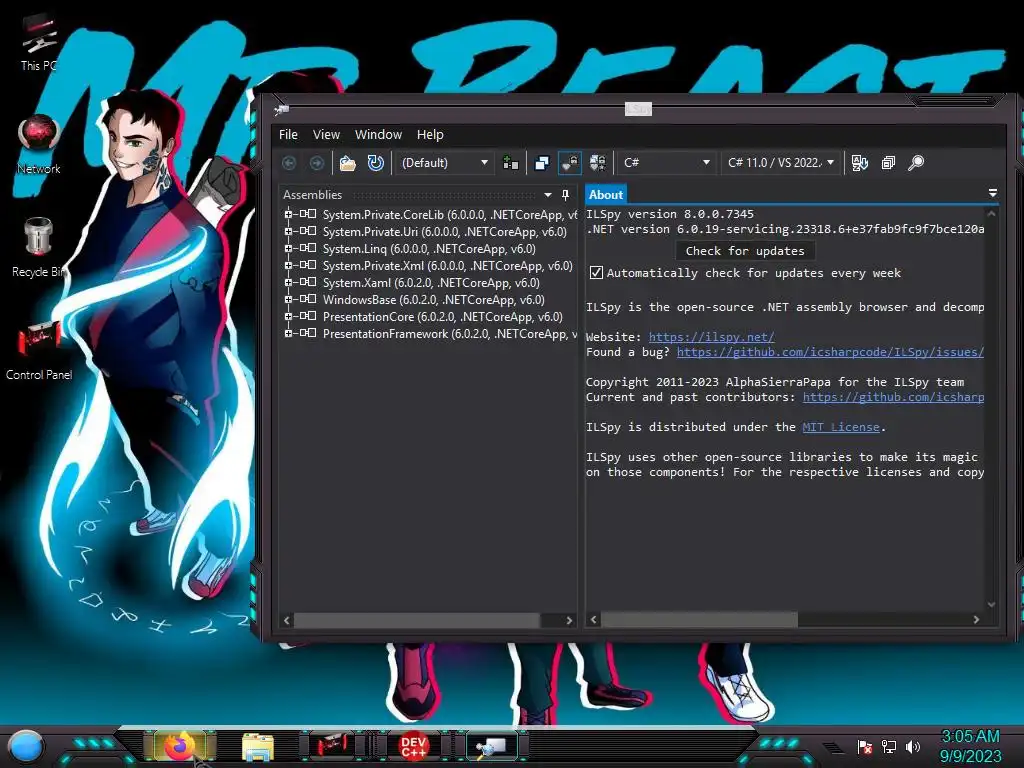Reload assemblies with the blue refresh icon
Viewport: 1024px width, 768px height.
376,163
